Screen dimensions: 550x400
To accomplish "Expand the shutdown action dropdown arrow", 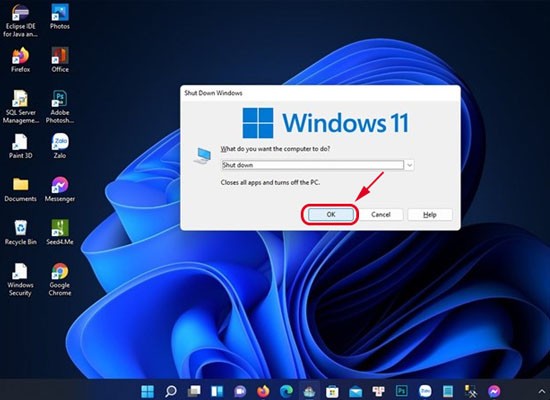I will pyautogui.click(x=409, y=165).
